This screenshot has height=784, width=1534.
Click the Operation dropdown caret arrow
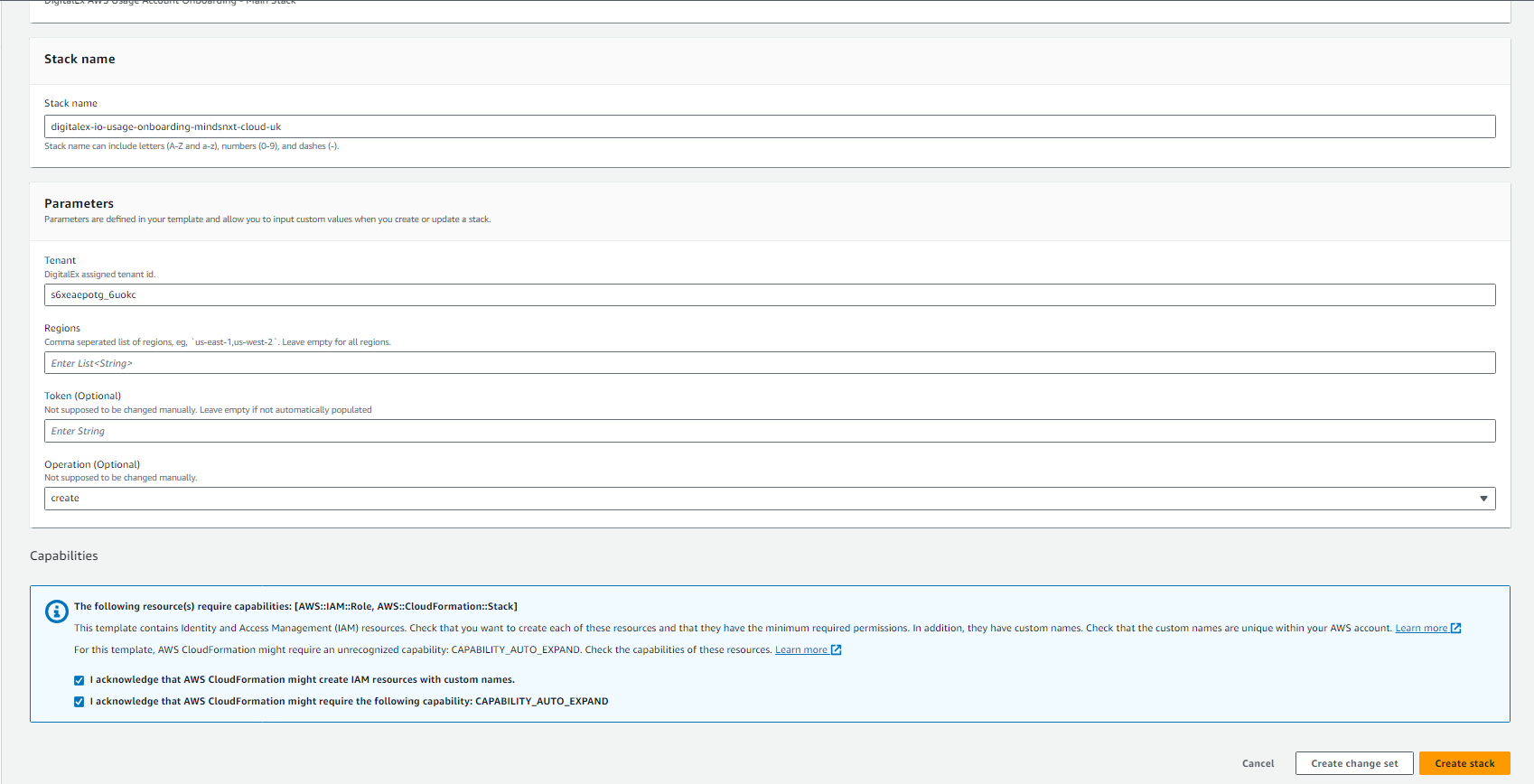(x=1483, y=499)
